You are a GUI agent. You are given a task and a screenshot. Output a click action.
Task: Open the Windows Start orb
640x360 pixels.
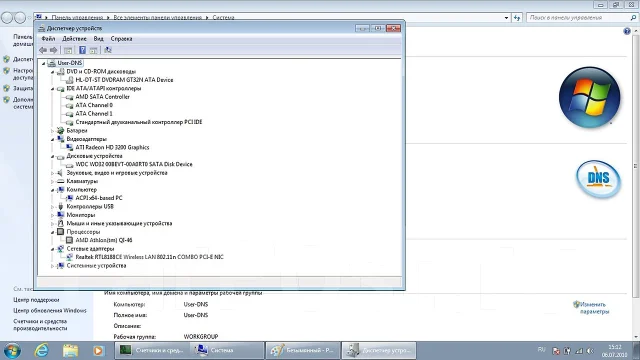(x=12, y=351)
